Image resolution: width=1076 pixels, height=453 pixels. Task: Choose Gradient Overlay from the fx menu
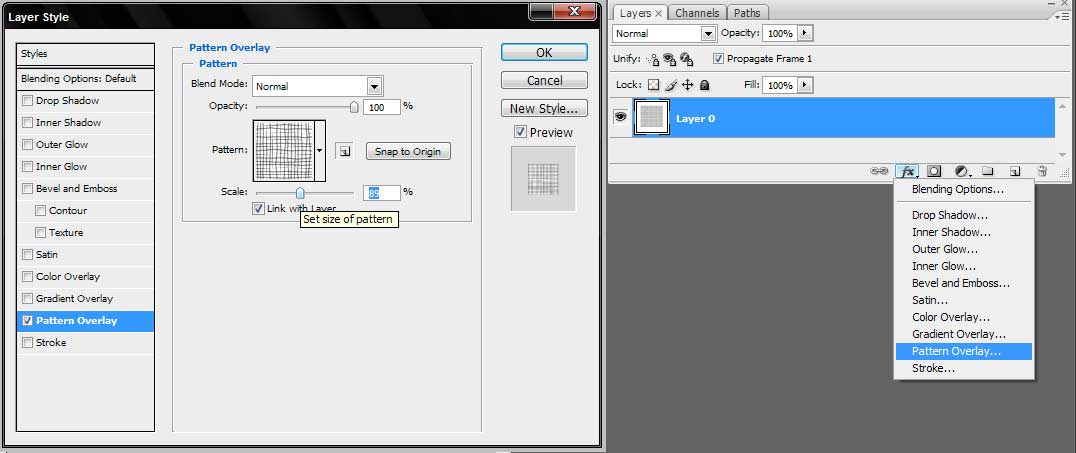958,334
